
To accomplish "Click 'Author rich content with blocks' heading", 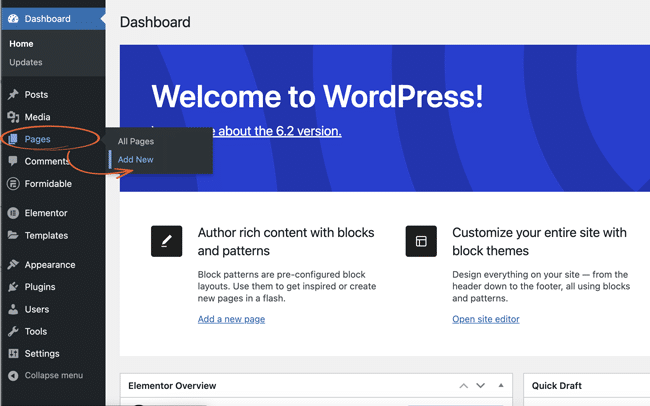I will [x=286, y=241].
